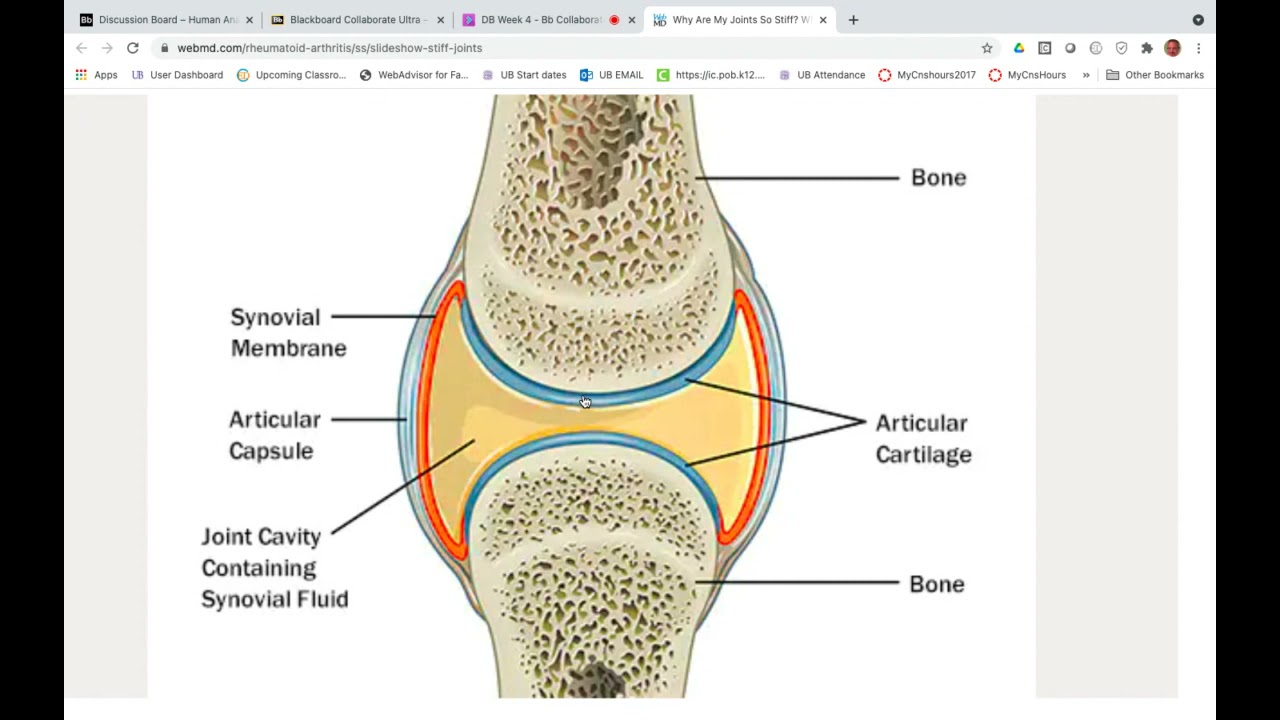
Task: Open the Google Drive extension
Action: [1019, 48]
